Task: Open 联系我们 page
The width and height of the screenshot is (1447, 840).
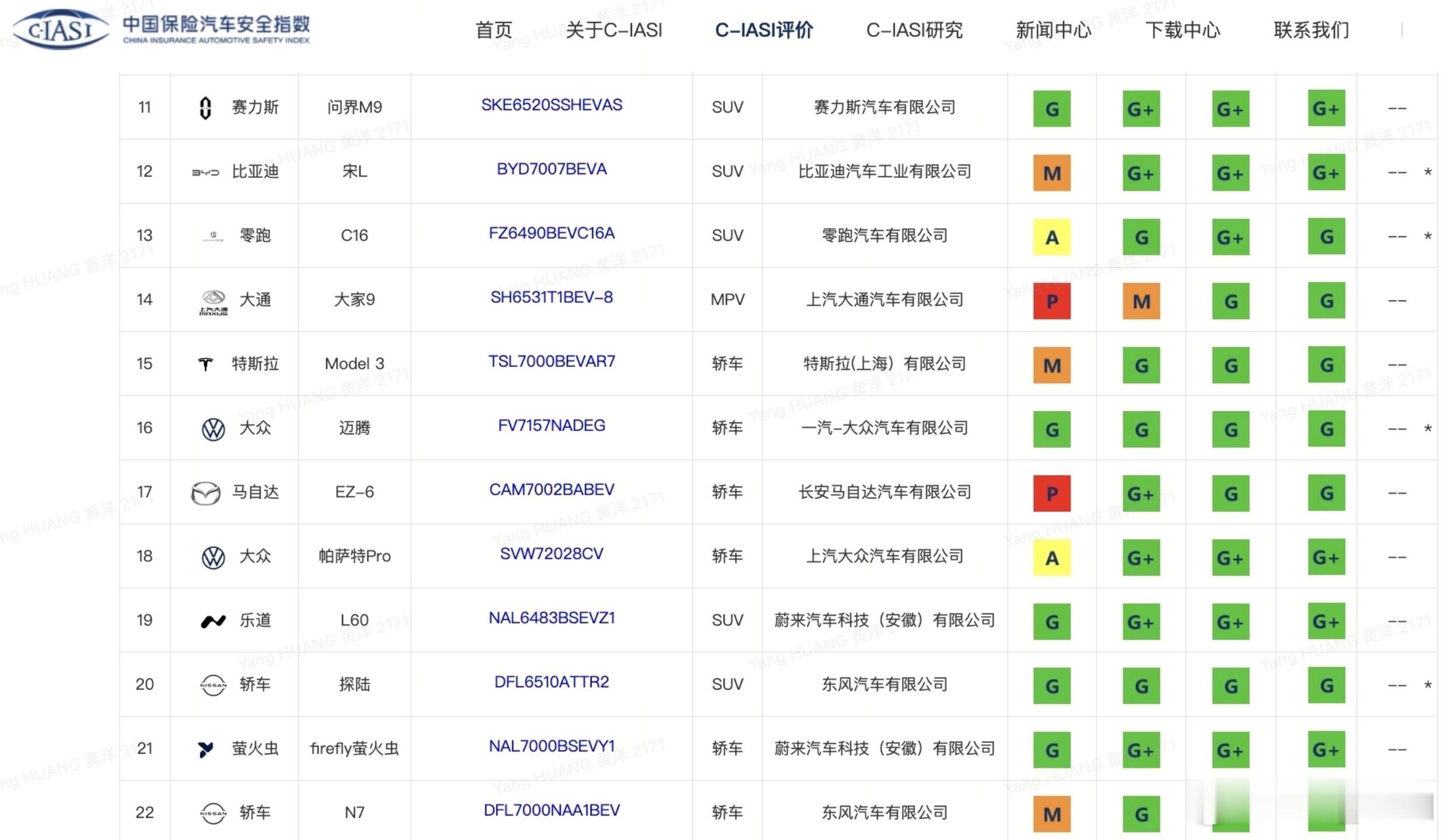Action: pos(1312,30)
